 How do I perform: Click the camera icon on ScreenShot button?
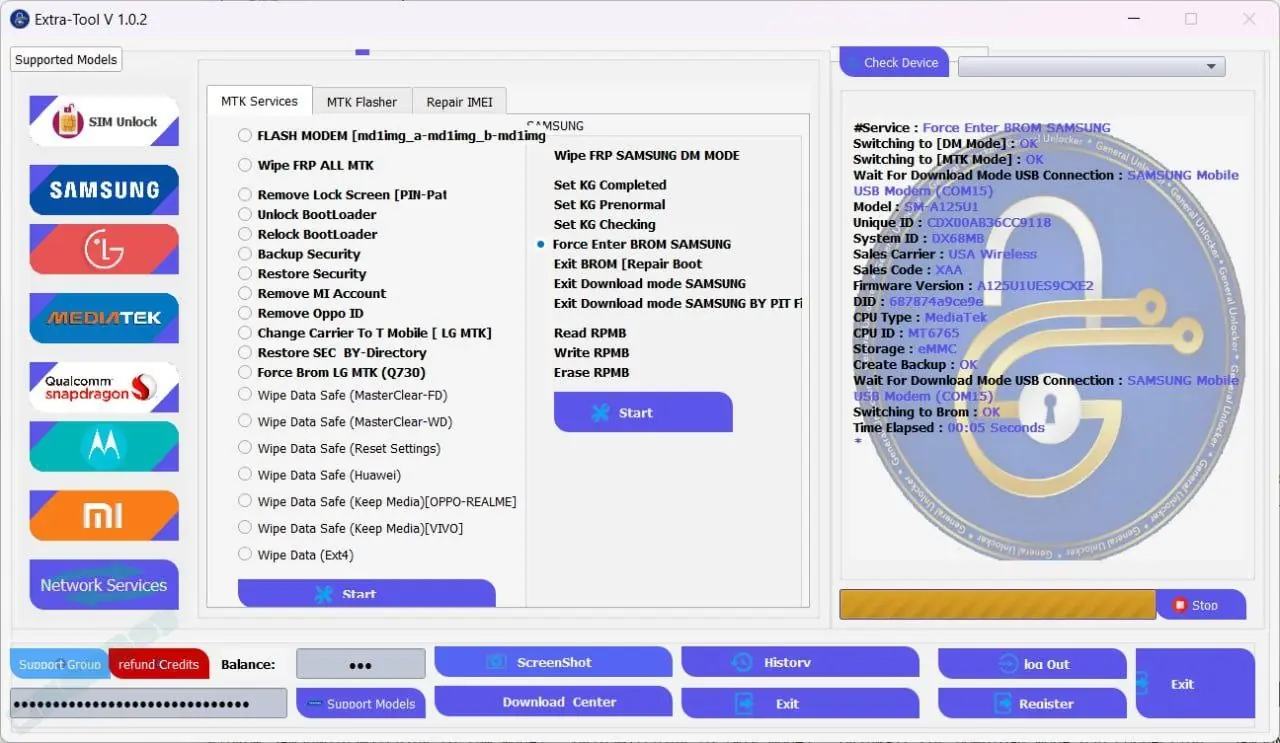pos(495,662)
